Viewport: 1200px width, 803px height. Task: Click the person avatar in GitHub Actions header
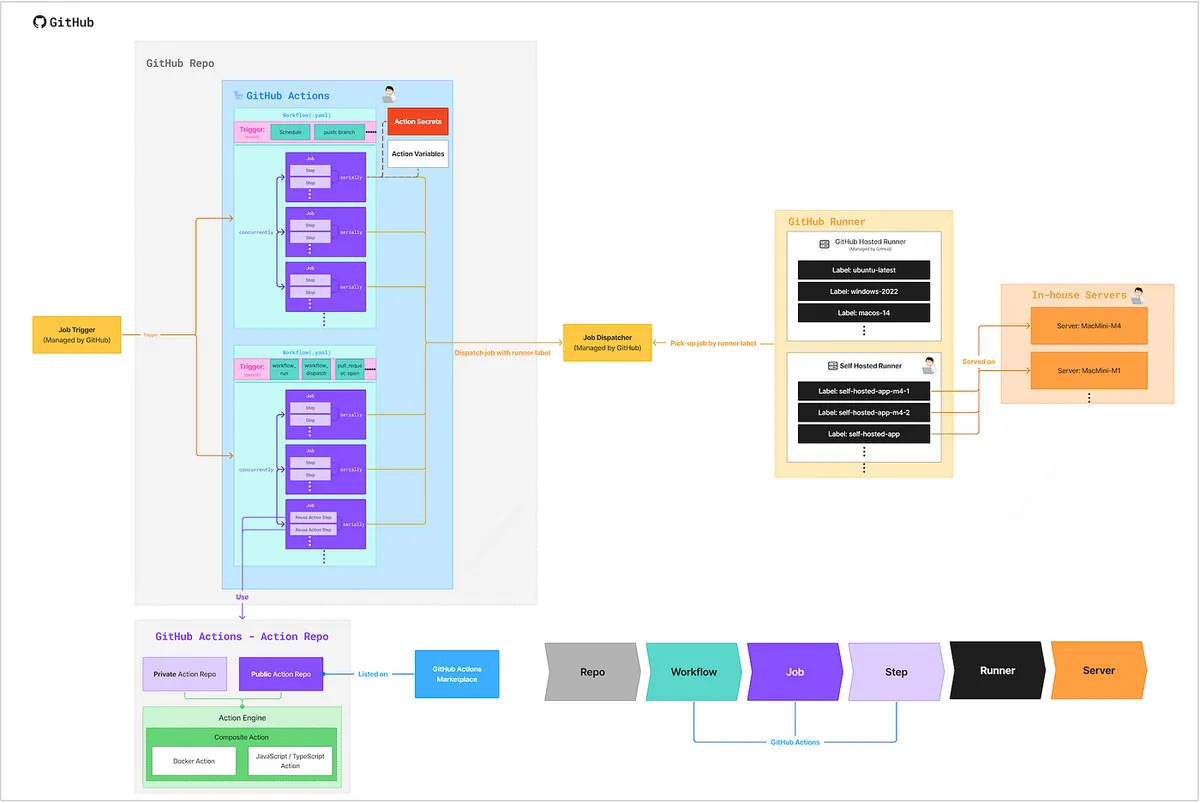click(388, 95)
